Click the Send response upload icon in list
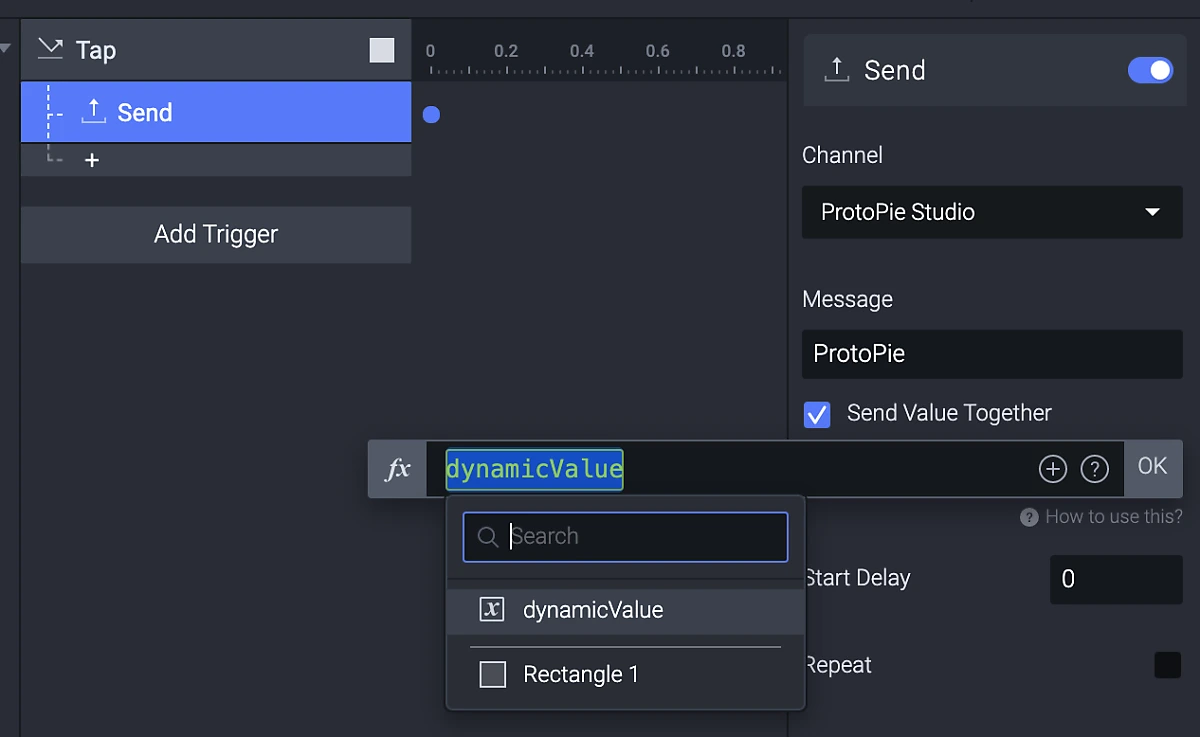The height and width of the screenshot is (737, 1200). point(93,112)
